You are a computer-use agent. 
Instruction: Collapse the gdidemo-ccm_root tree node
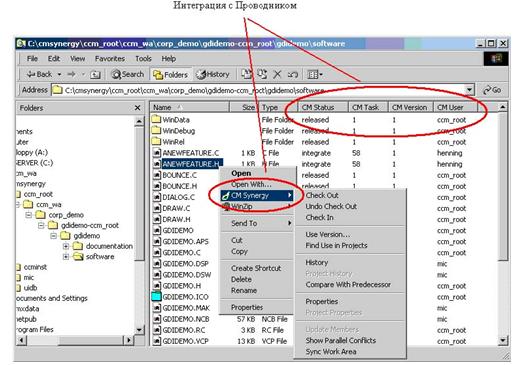41,225
